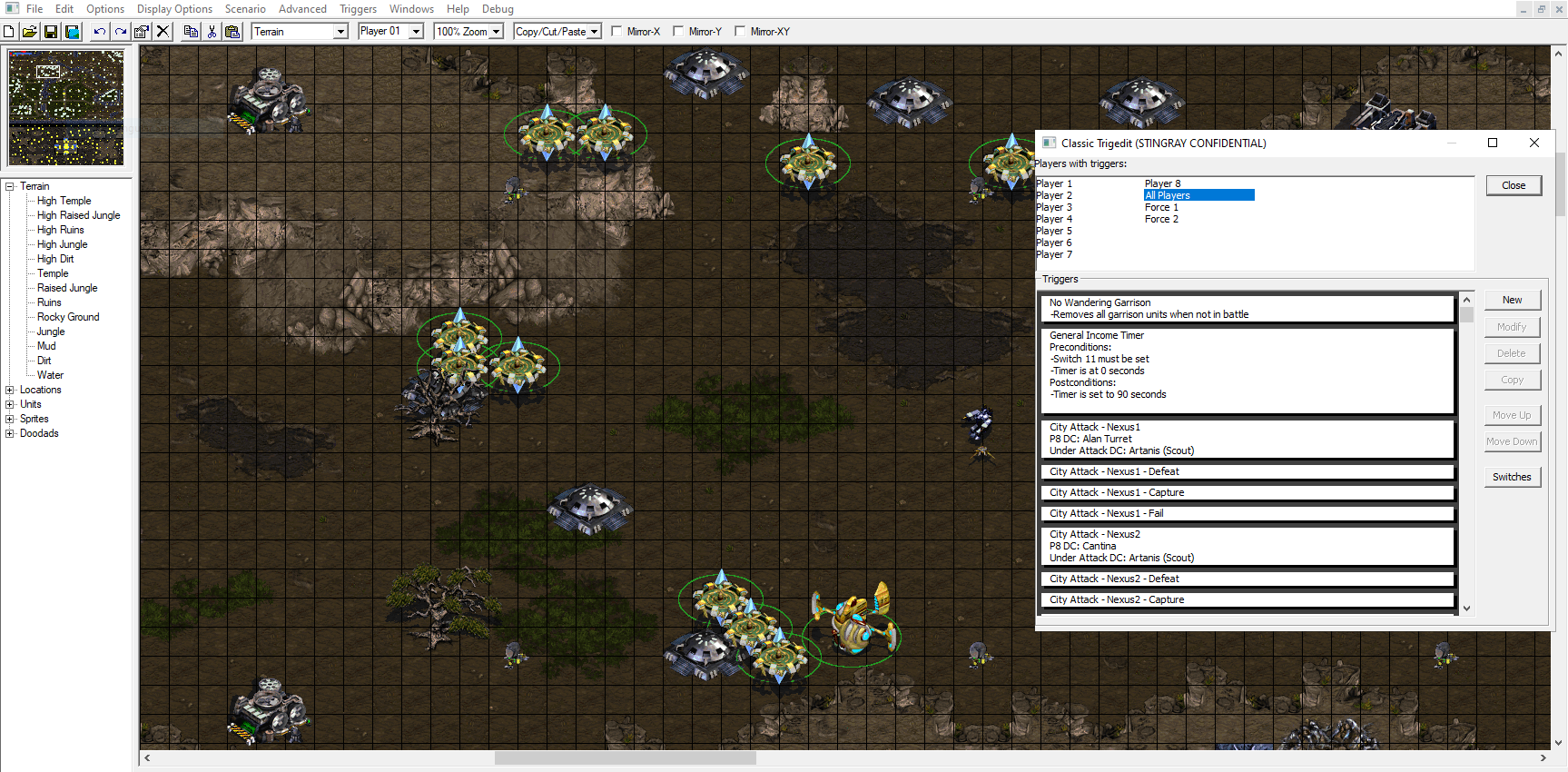Click the Close button in Trigedit

[1514, 185]
